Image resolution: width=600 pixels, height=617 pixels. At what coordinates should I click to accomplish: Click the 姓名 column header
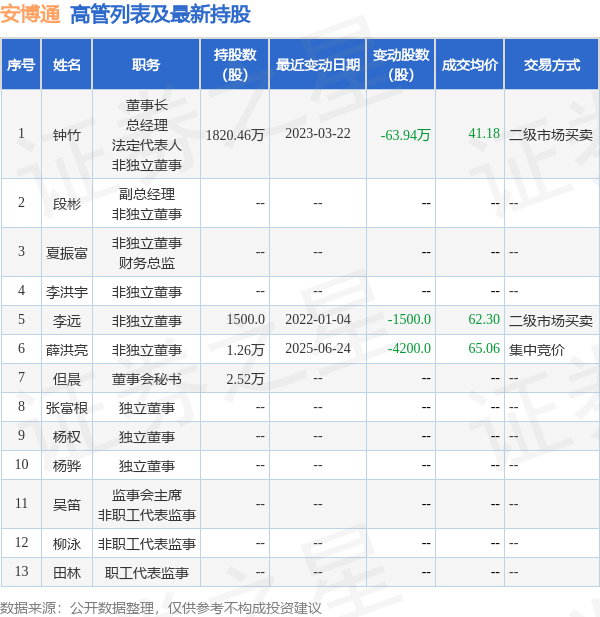tap(67, 65)
